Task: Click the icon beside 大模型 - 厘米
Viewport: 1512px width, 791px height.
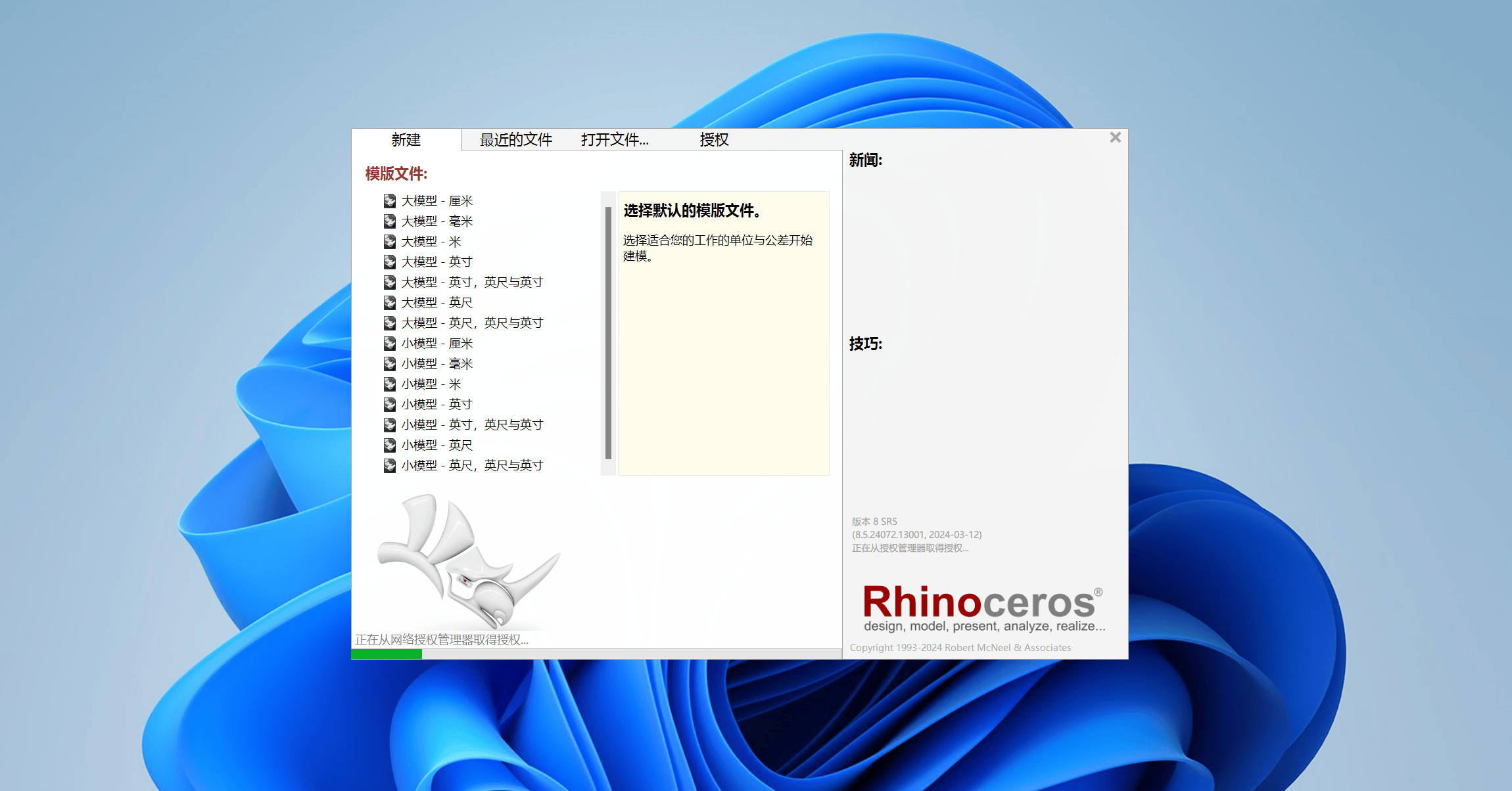Action: (x=390, y=201)
